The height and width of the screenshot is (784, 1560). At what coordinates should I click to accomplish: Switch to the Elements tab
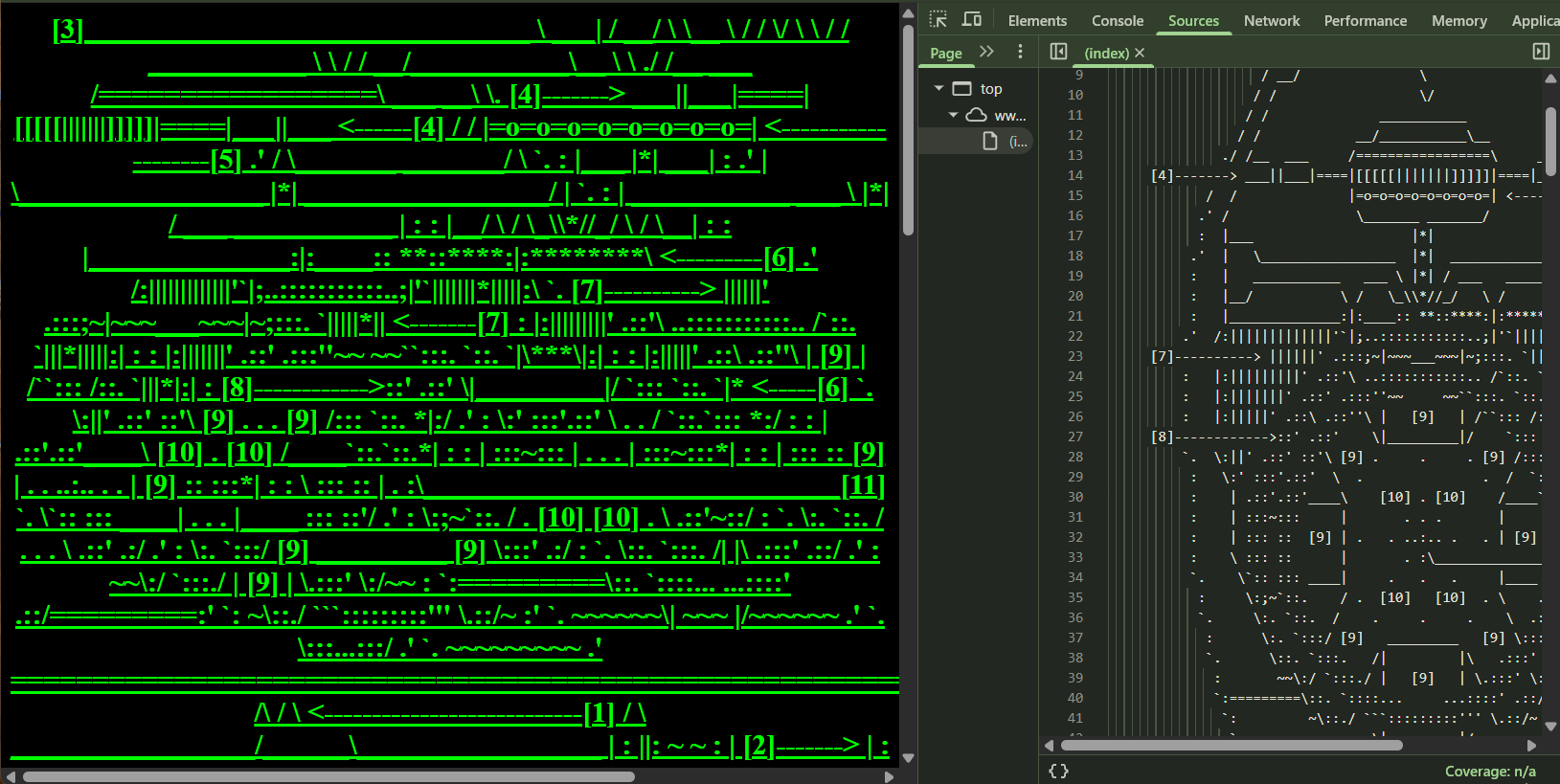click(1037, 21)
